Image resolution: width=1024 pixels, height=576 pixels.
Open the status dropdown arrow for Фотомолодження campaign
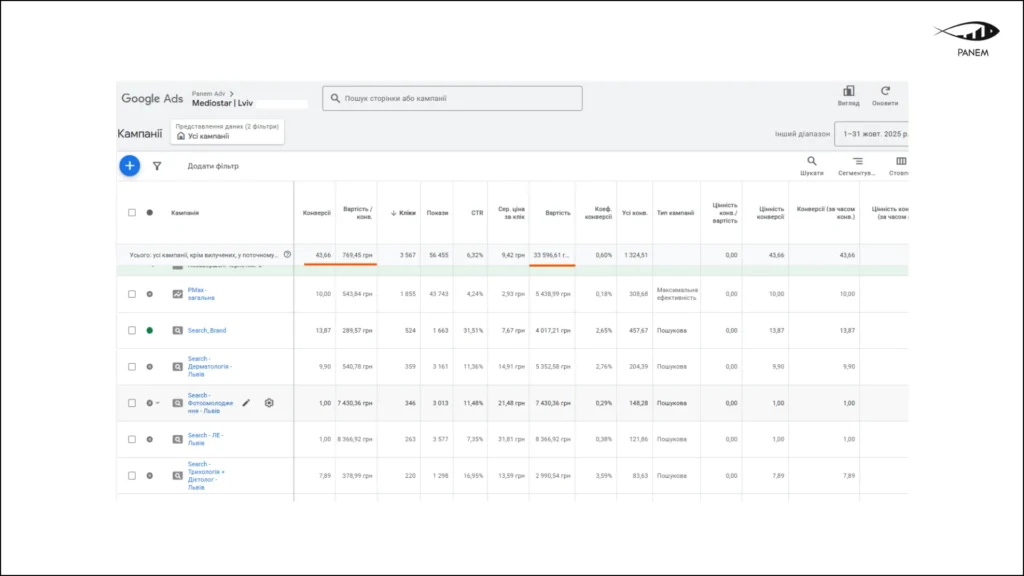(157, 403)
